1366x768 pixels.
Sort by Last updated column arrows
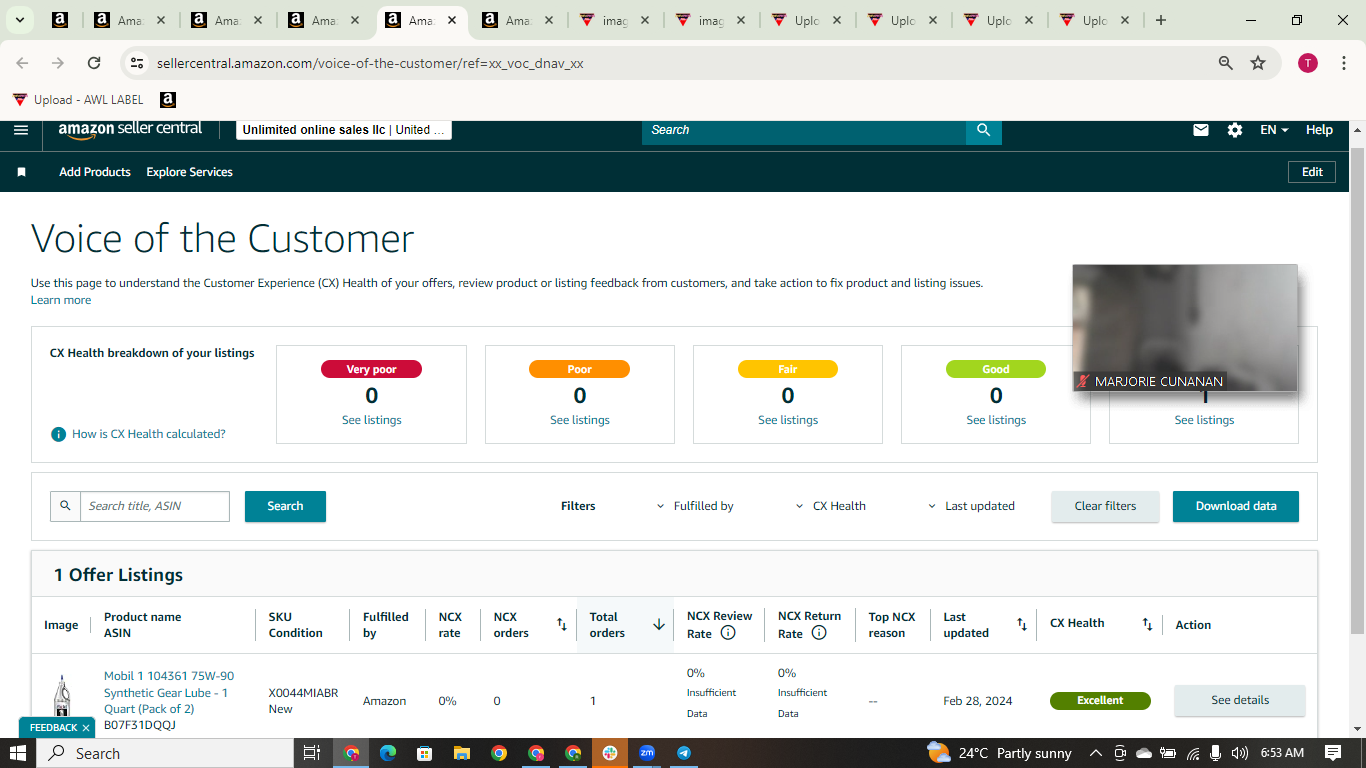pos(1022,624)
